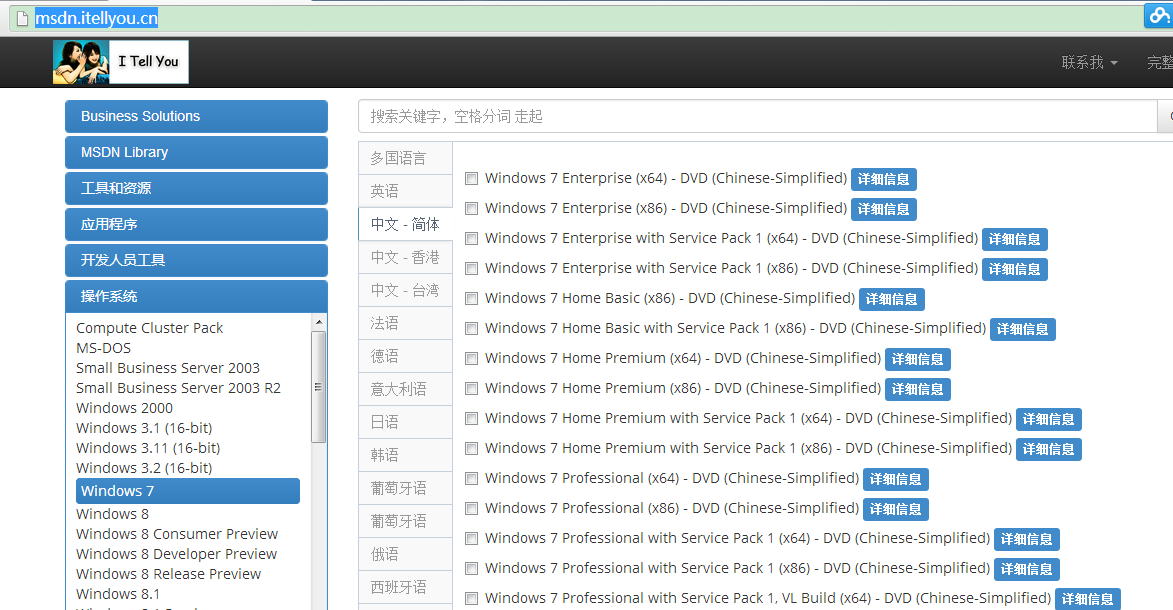Screen dimensions: 1173x610
Task: Open 详细信息 for Windows 7 Home Basic (x86)
Action: (x=892, y=299)
